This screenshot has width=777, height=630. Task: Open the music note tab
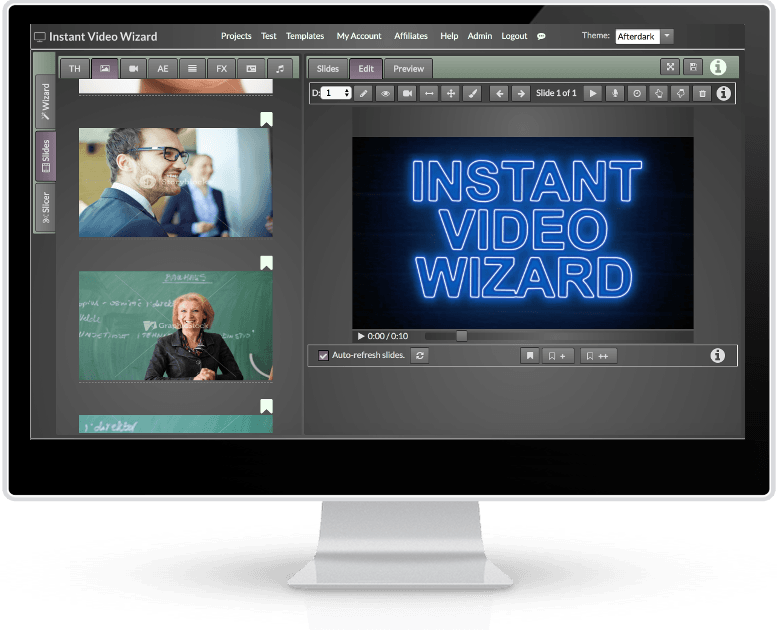coord(280,68)
